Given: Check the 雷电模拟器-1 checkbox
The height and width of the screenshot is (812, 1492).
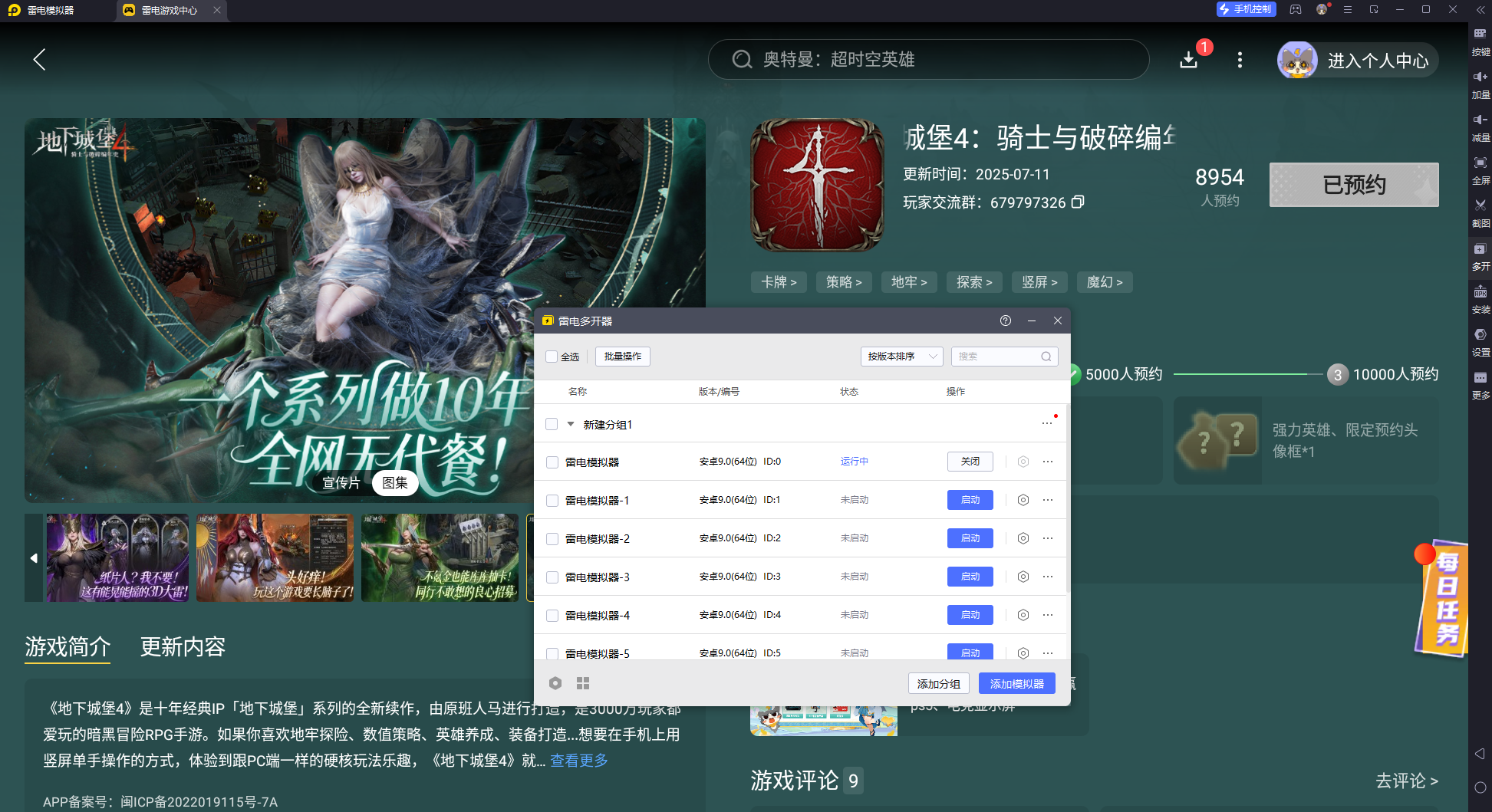Looking at the screenshot, I should pos(552,501).
